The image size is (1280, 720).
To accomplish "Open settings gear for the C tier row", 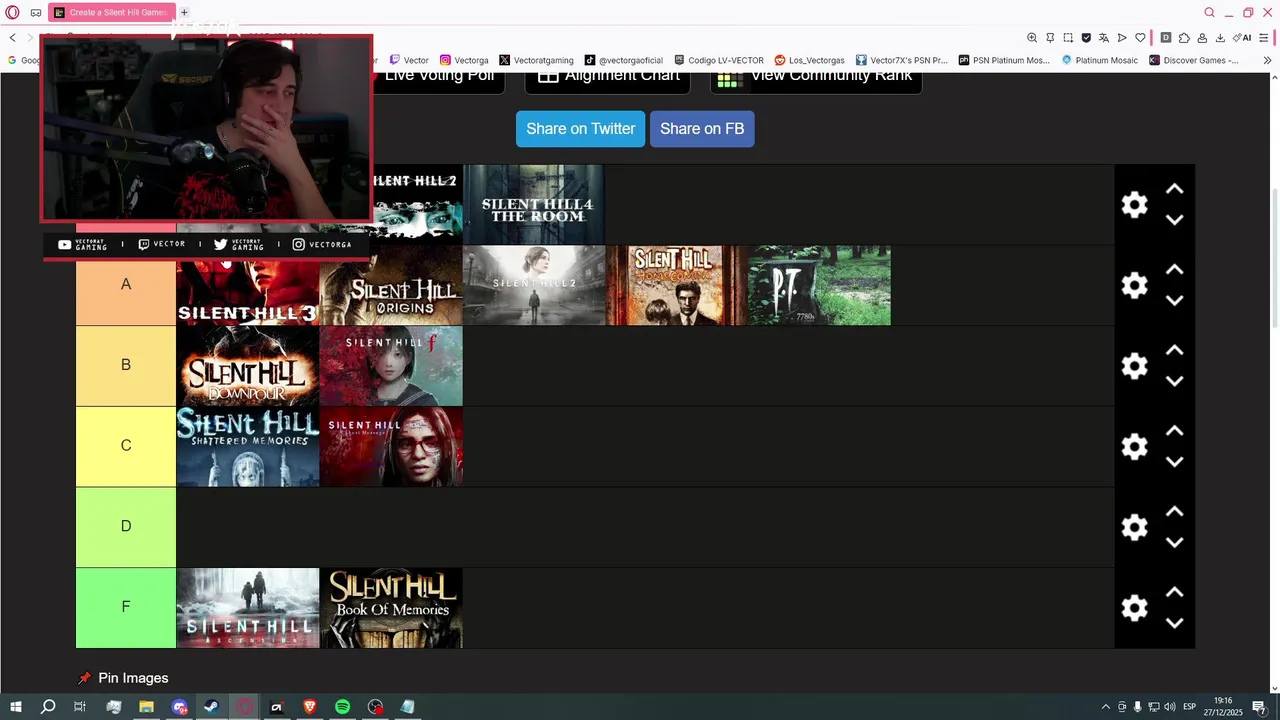I will click(1134, 446).
